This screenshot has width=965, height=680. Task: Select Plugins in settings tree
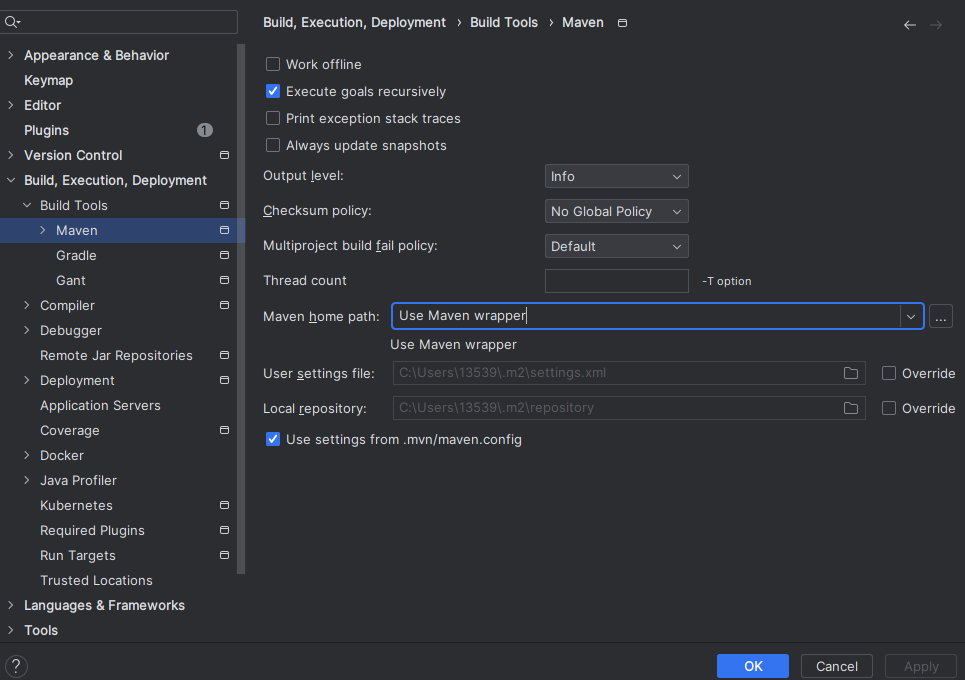(x=46, y=130)
